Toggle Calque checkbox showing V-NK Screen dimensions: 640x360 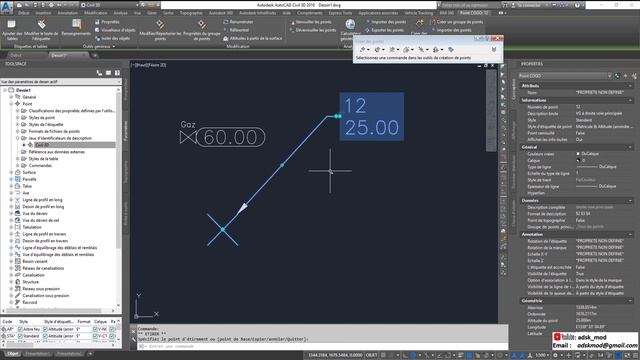pyautogui.click(x=95, y=329)
